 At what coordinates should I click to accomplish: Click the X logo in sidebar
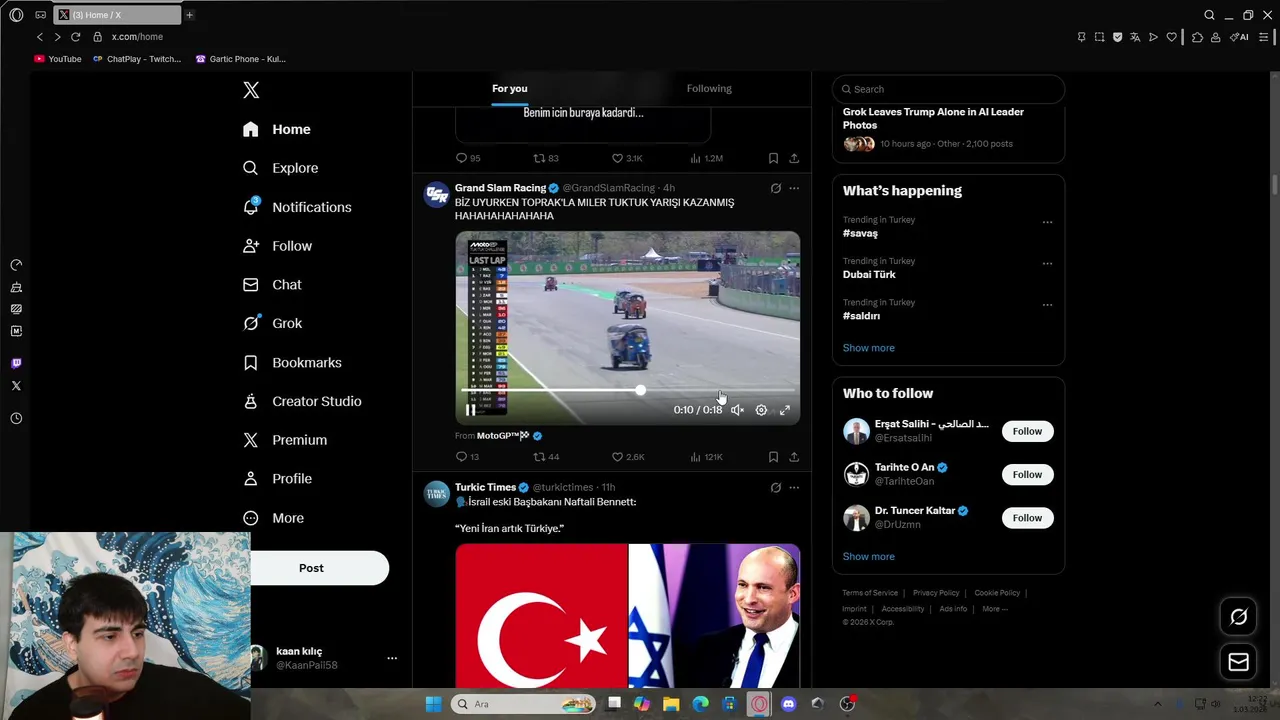[x=251, y=90]
